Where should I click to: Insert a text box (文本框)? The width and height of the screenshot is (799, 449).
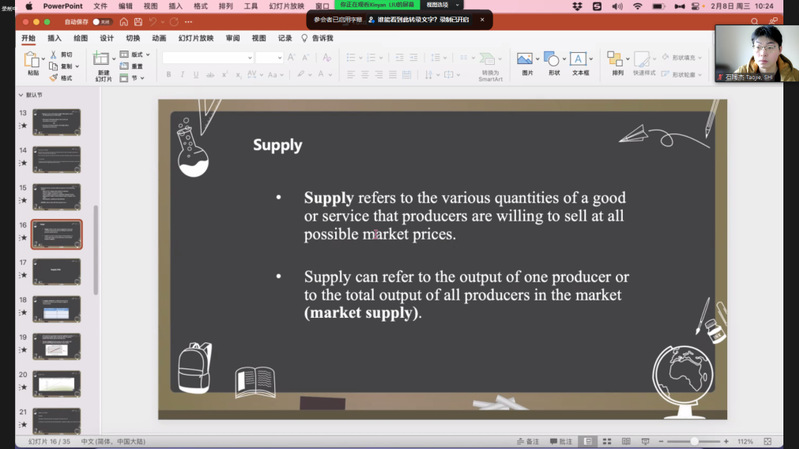[579, 61]
